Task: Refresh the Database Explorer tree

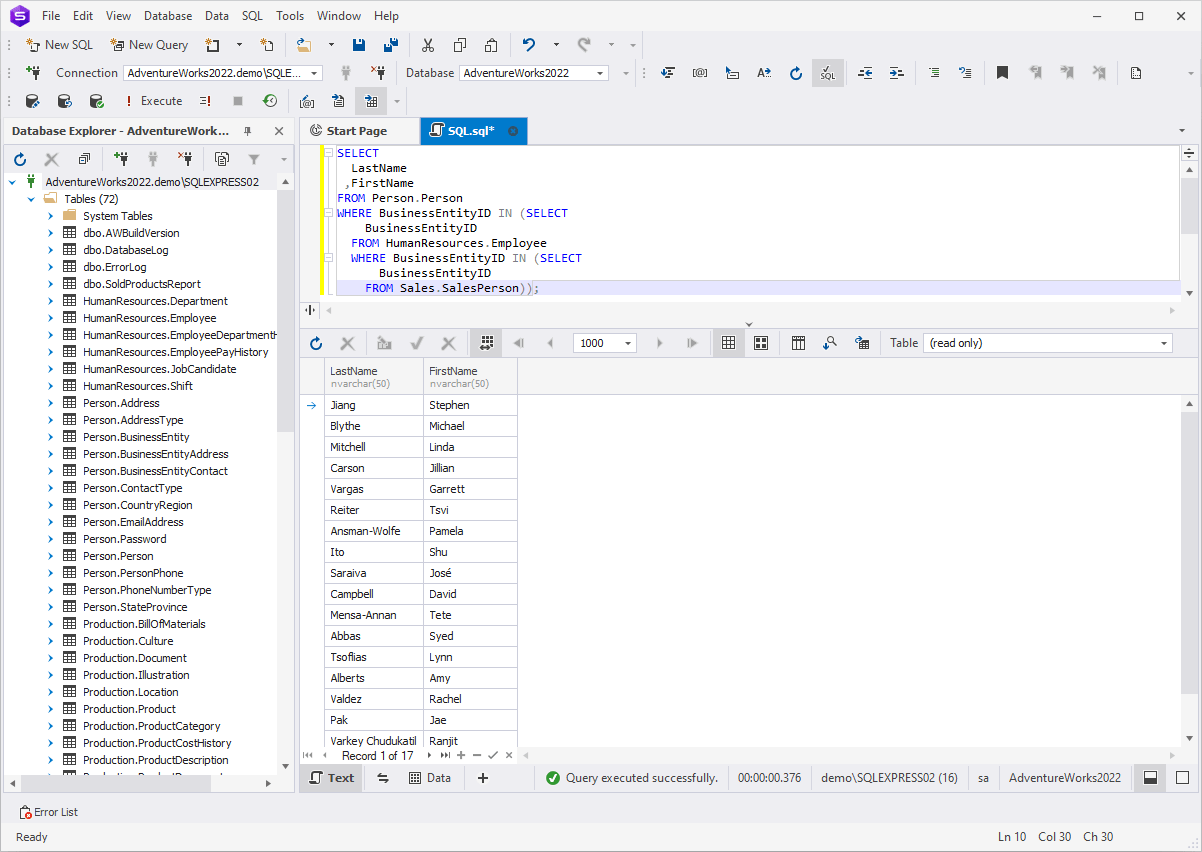Action: coord(20,159)
